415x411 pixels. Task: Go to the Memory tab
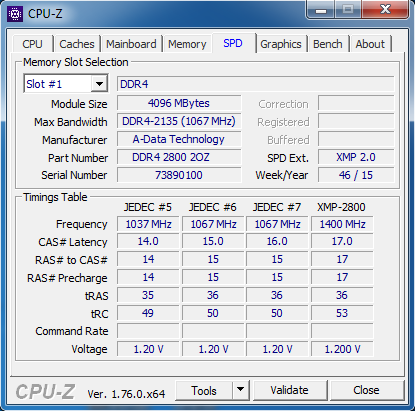pyautogui.click(x=187, y=44)
